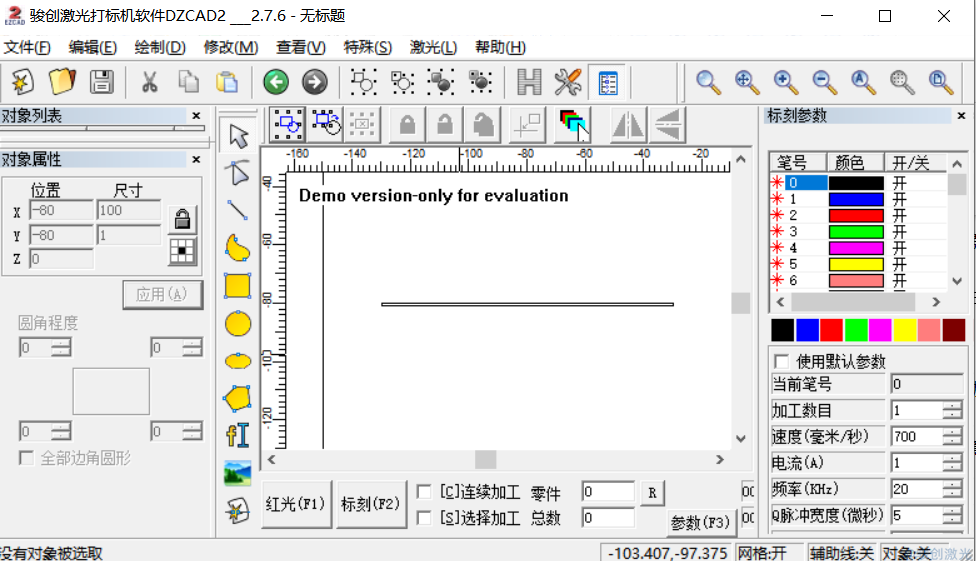Select pen row 2 in the pen list

(x=858, y=215)
